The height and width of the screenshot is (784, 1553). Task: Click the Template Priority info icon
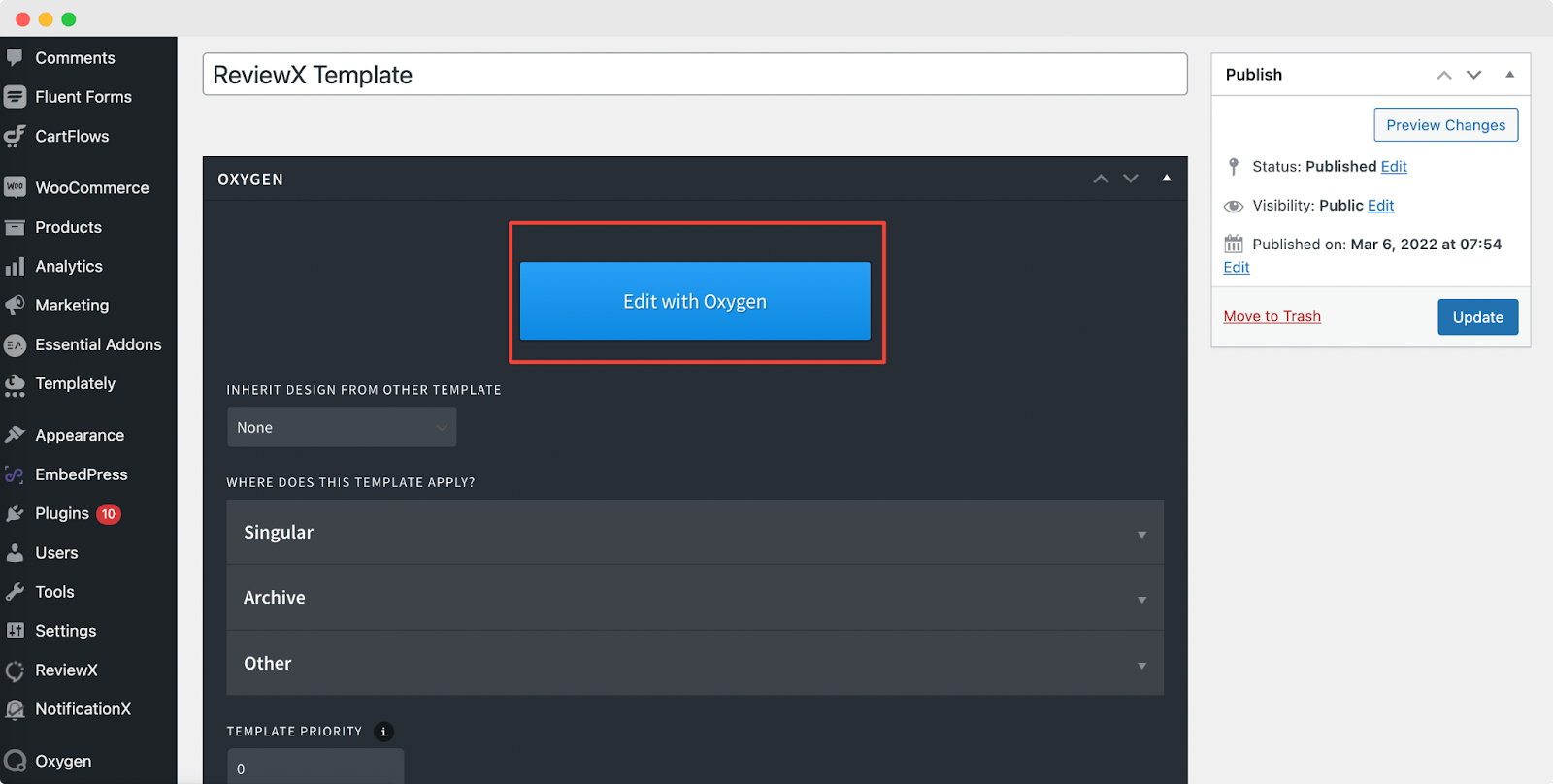pyautogui.click(x=383, y=732)
